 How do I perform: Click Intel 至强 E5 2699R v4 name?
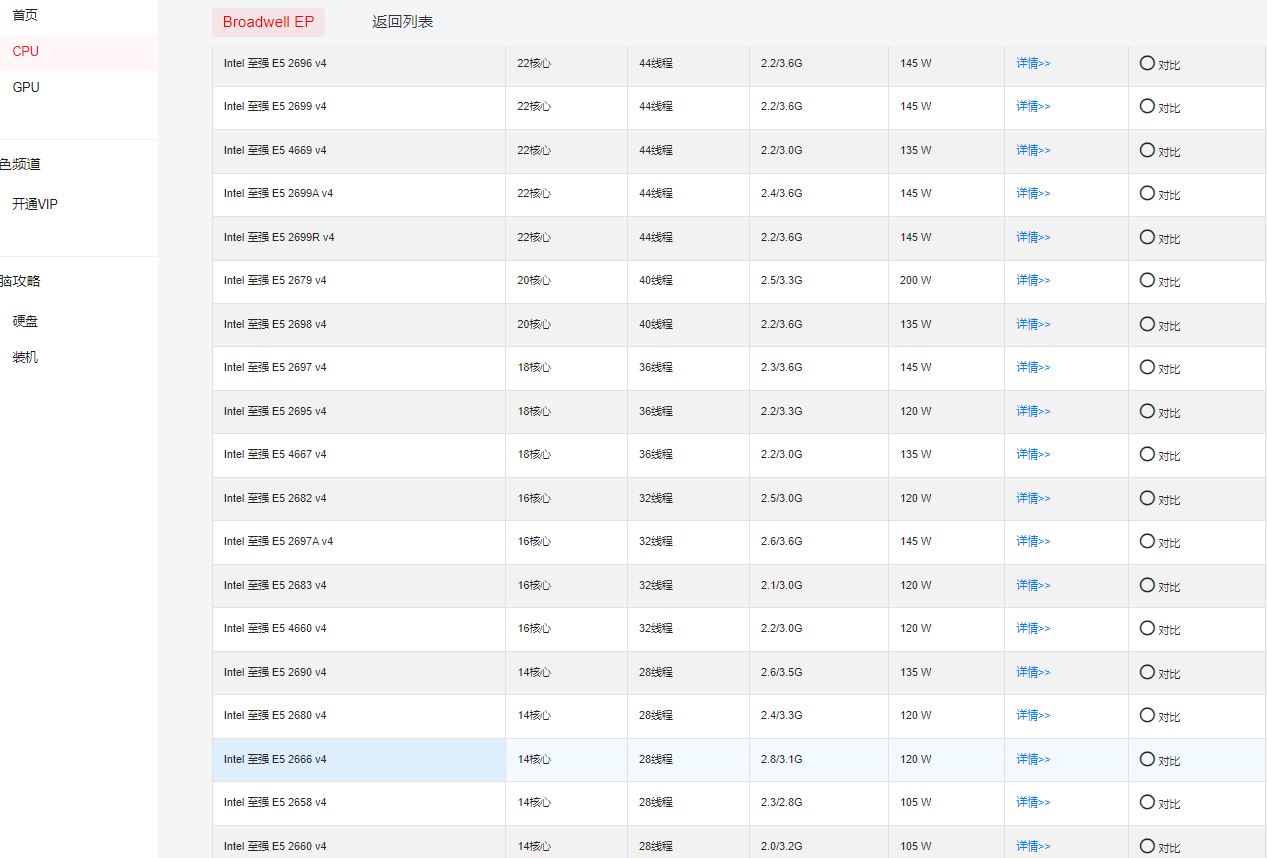coord(279,237)
